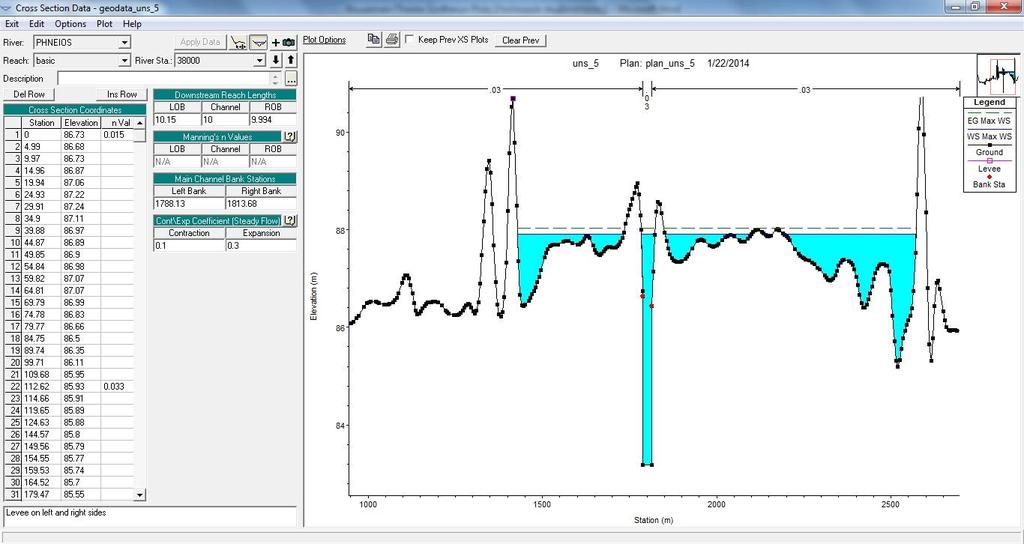Click the Station column header
The height and width of the screenshot is (544, 1024).
pyautogui.click(x=42, y=123)
